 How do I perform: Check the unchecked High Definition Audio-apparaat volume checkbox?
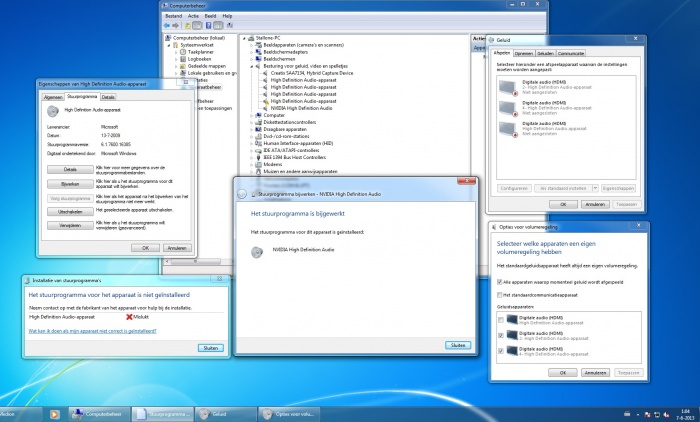click(x=501, y=320)
